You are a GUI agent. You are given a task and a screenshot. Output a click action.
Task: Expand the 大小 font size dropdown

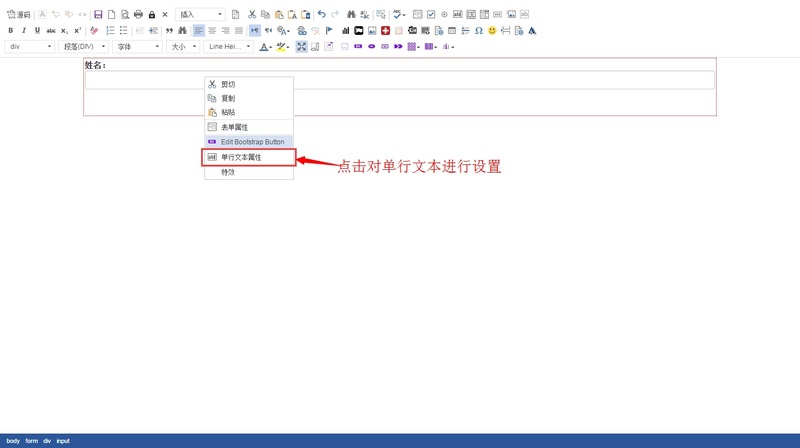pos(182,47)
